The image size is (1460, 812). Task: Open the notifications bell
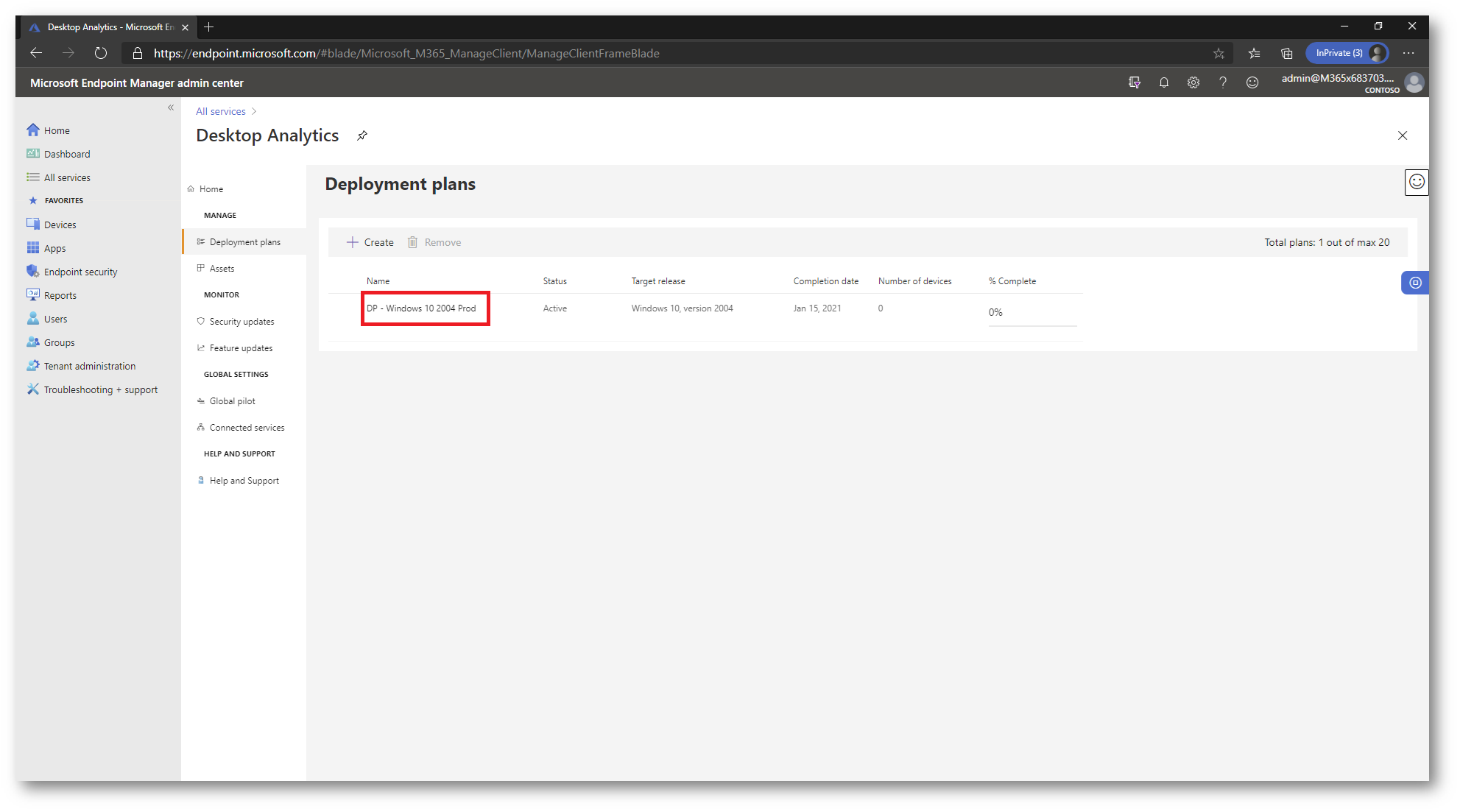[x=1164, y=82]
